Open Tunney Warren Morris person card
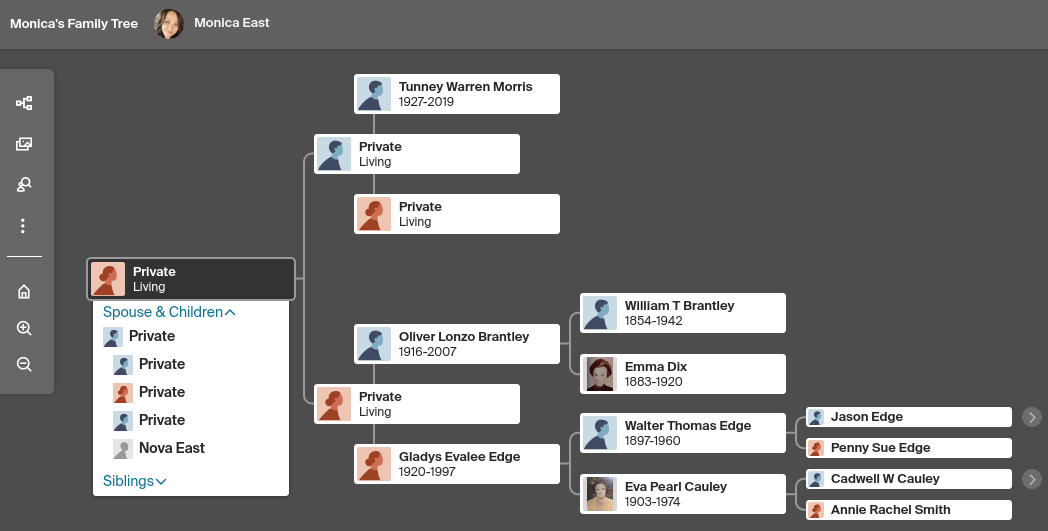Image resolution: width=1048 pixels, height=531 pixels. (456, 94)
